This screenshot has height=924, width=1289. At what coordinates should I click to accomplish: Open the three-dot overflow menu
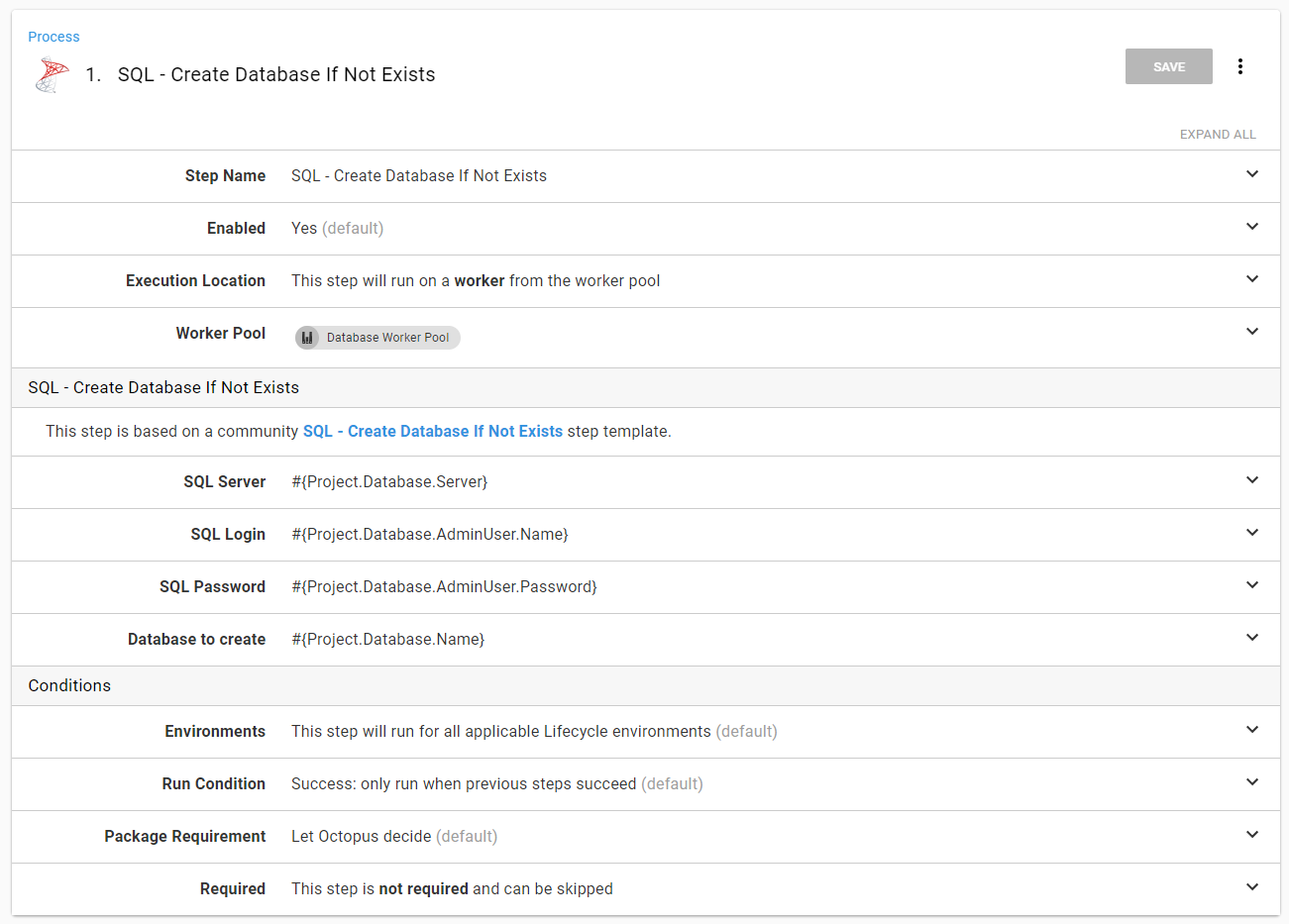(x=1239, y=66)
